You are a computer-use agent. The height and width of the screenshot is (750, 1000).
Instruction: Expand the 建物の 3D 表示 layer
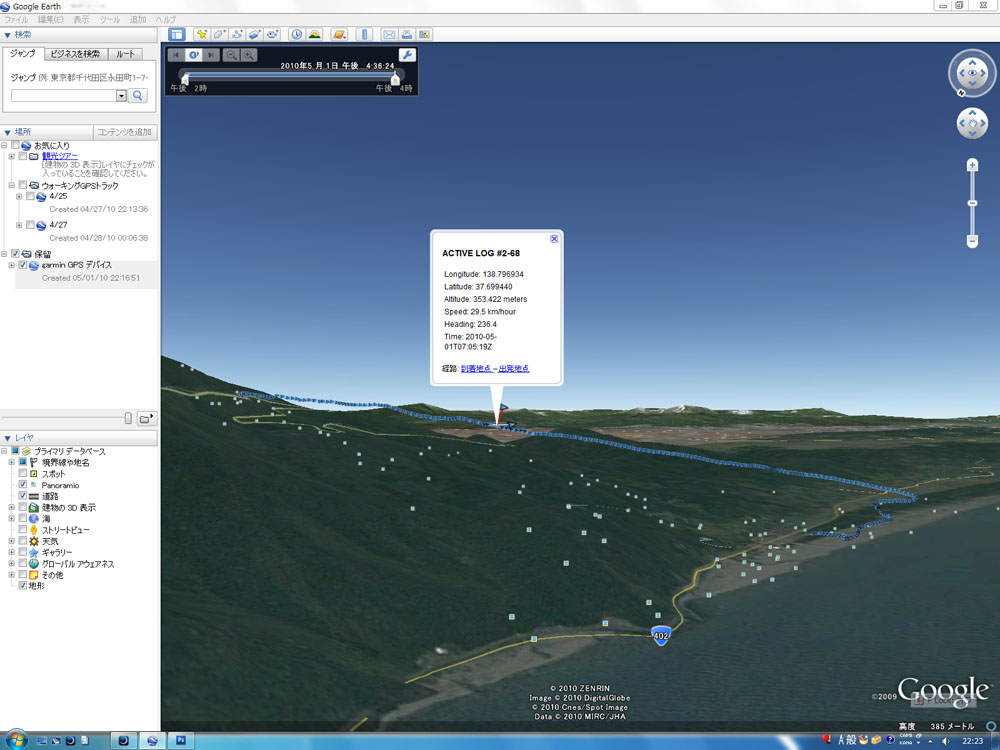click(11, 507)
